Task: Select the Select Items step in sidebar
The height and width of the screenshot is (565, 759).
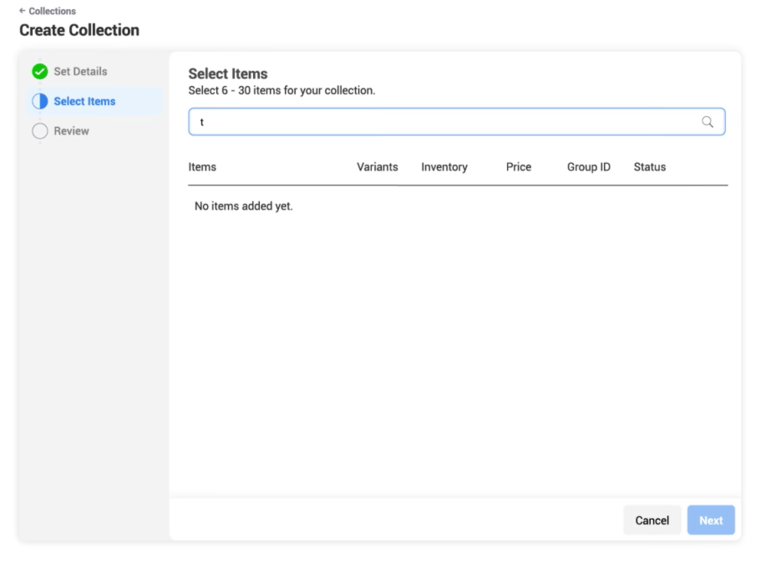Action: click(84, 102)
